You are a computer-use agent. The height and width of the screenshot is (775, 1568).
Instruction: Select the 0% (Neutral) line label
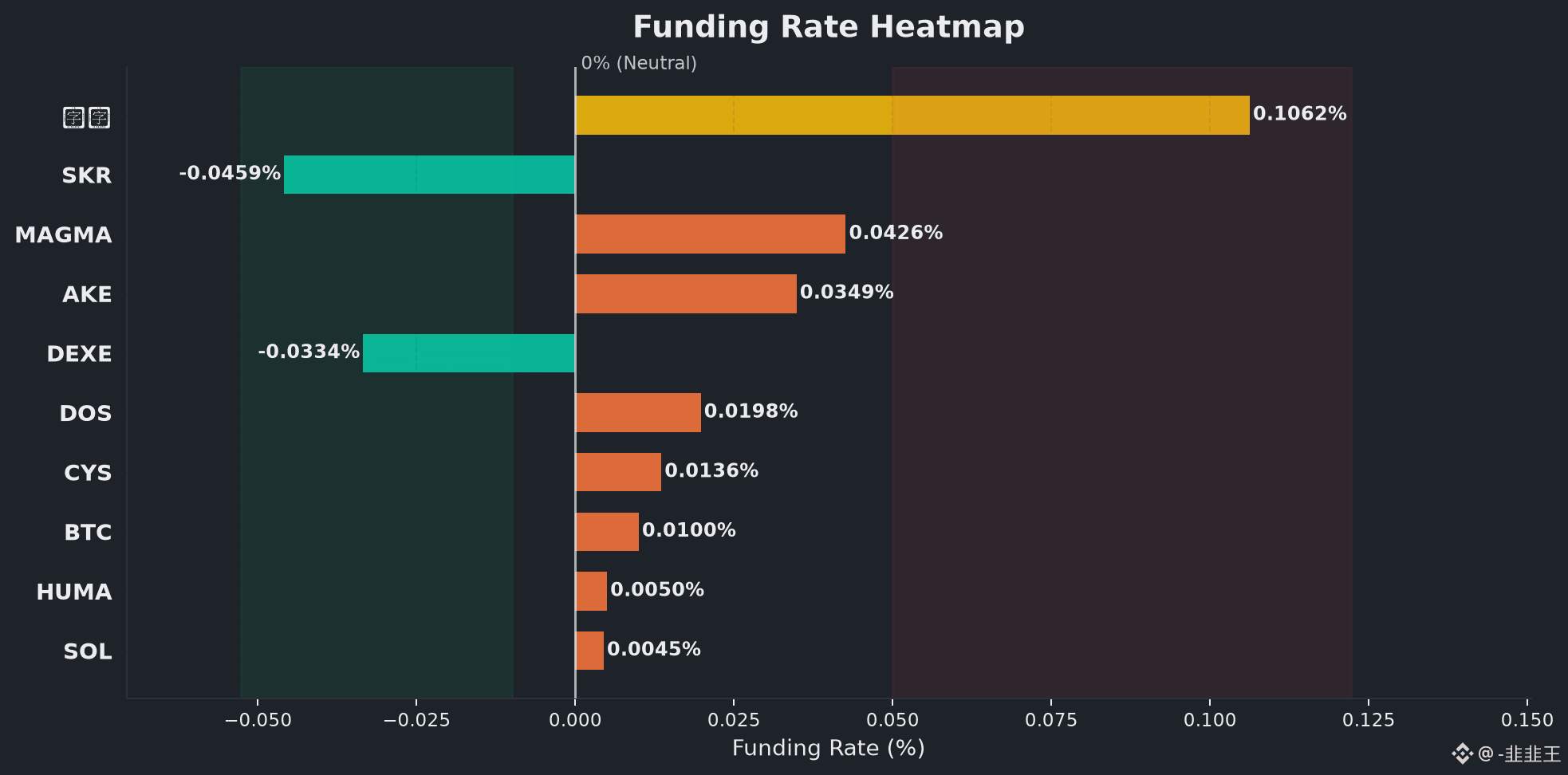pyautogui.click(x=639, y=63)
